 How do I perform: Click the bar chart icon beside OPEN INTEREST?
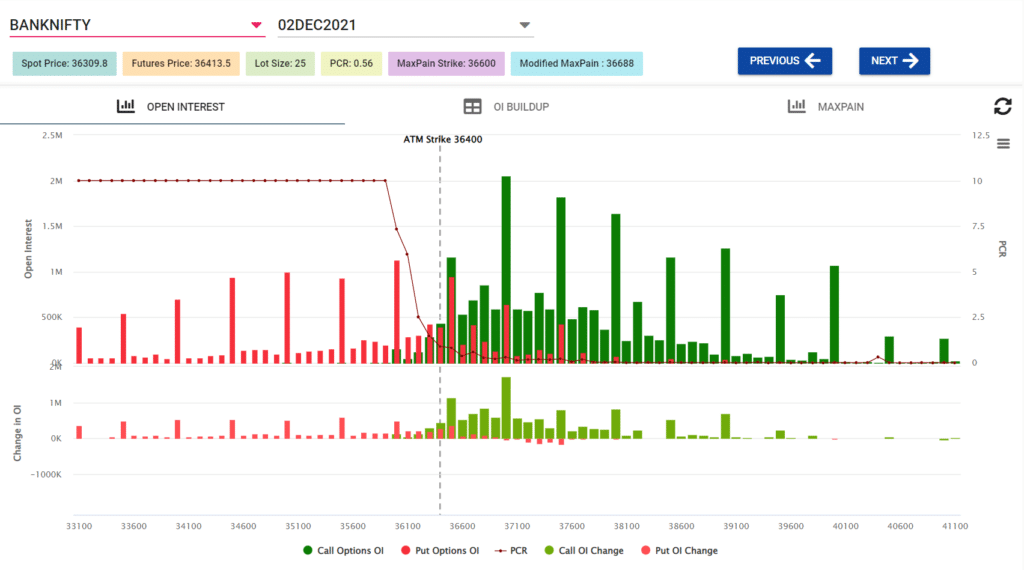(125, 106)
